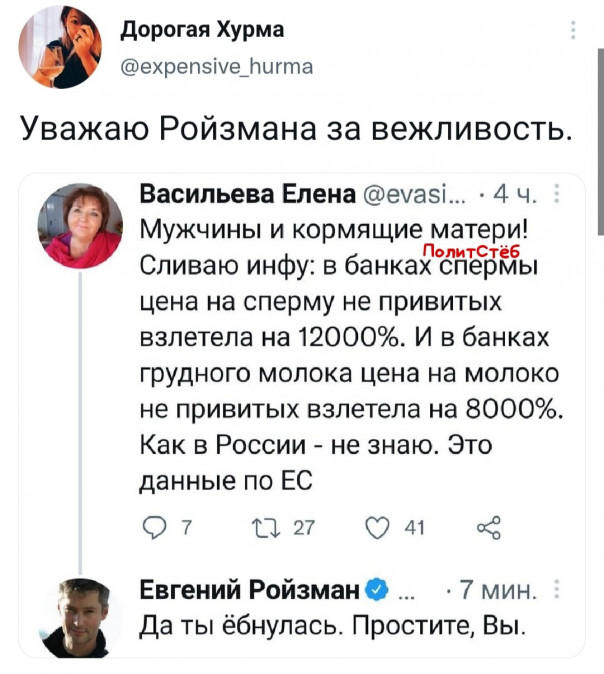The width and height of the screenshot is (604, 674).
Task: Click the Дорогая Хурма display name
Action: coord(202,29)
